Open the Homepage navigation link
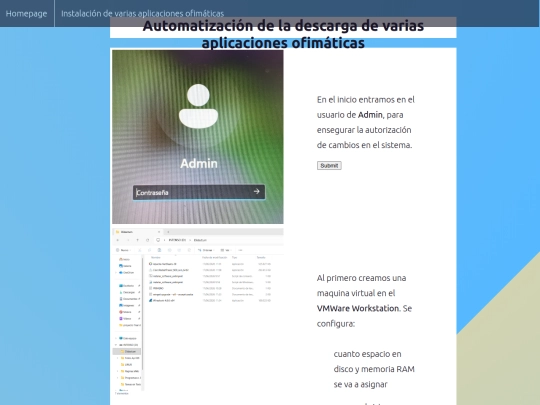The width and height of the screenshot is (540, 405). 27,13
